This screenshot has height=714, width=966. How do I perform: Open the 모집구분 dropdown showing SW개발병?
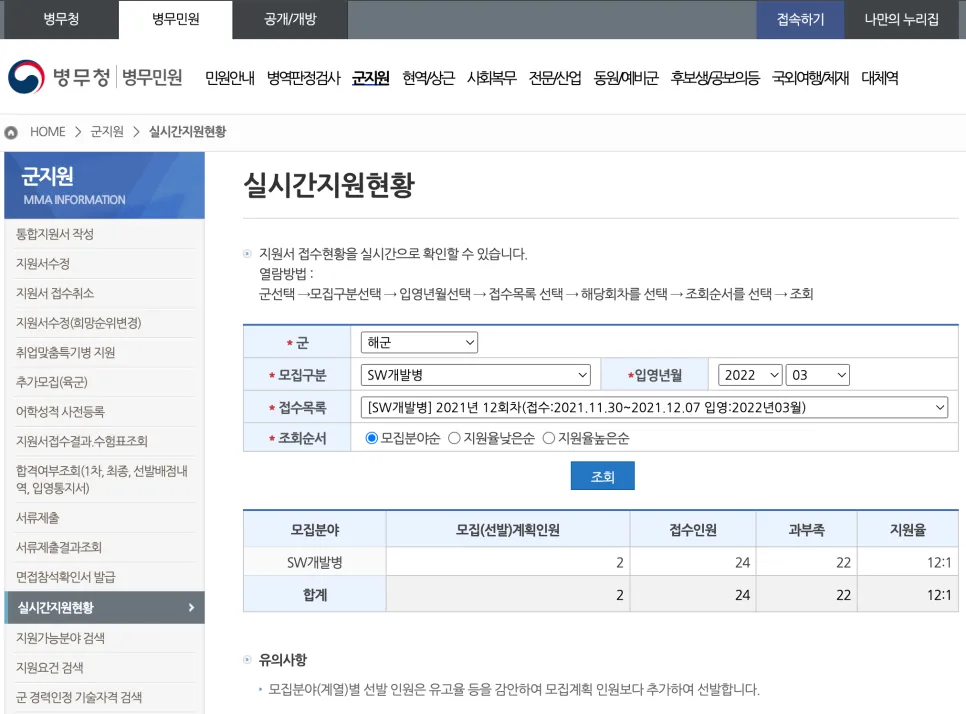click(x=476, y=375)
